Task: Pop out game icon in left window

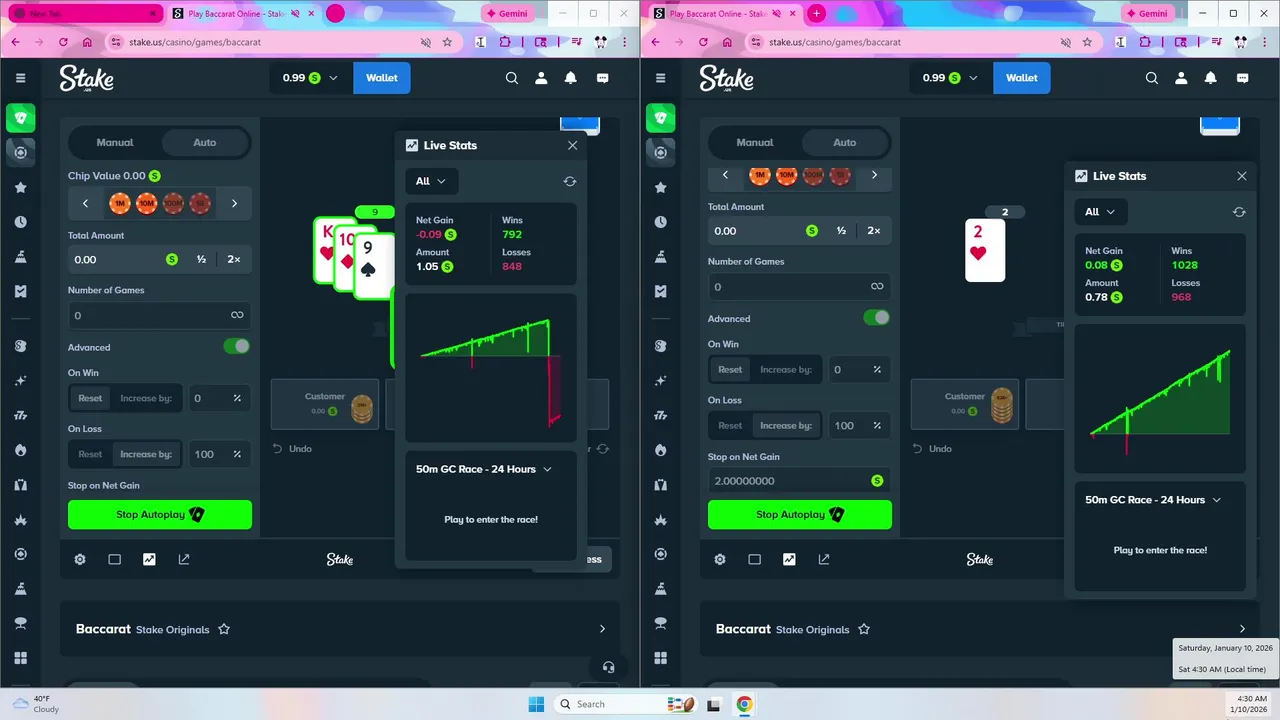Action: pyautogui.click(x=184, y=559)
